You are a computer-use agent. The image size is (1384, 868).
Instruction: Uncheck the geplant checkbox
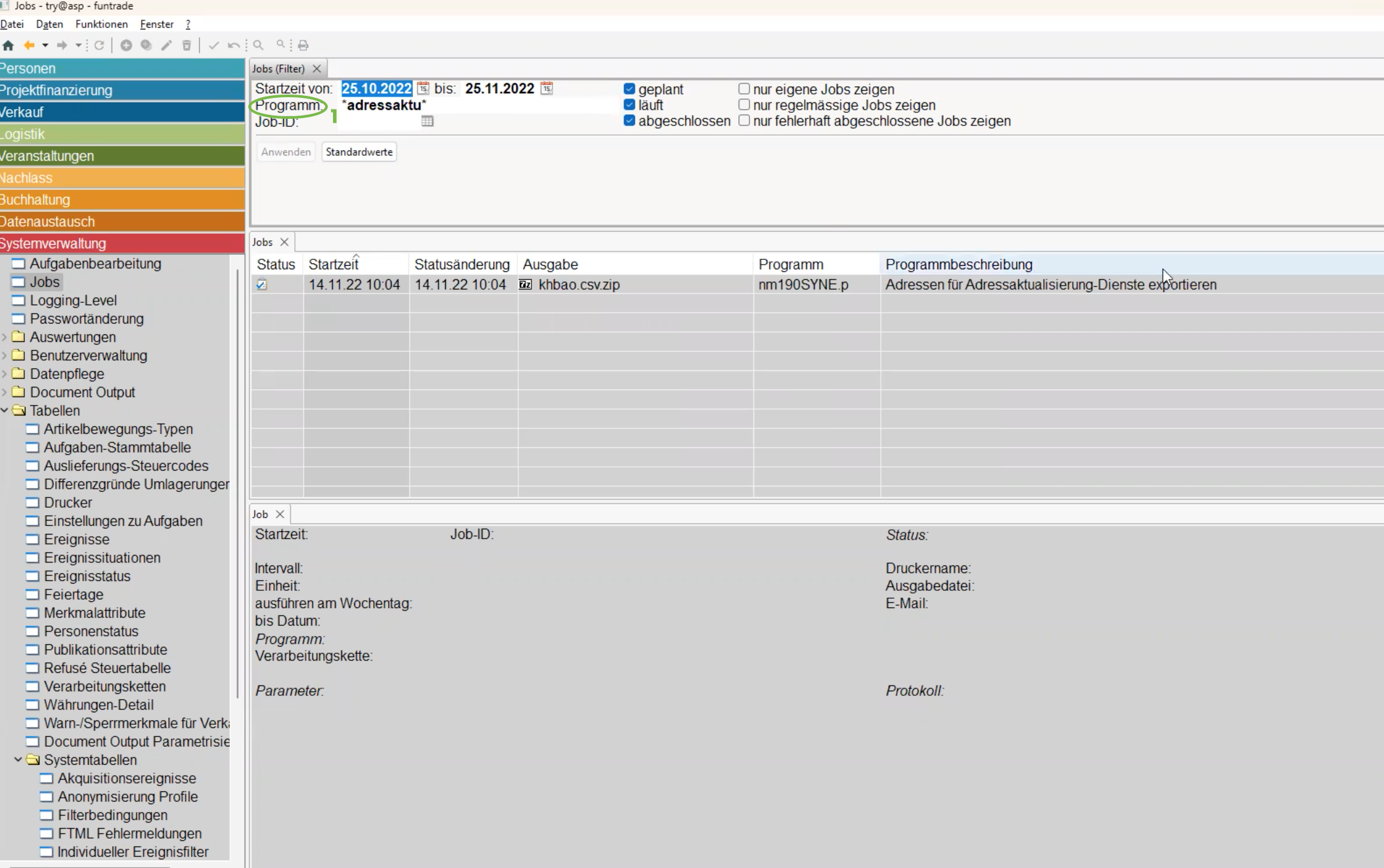(629, 89)
